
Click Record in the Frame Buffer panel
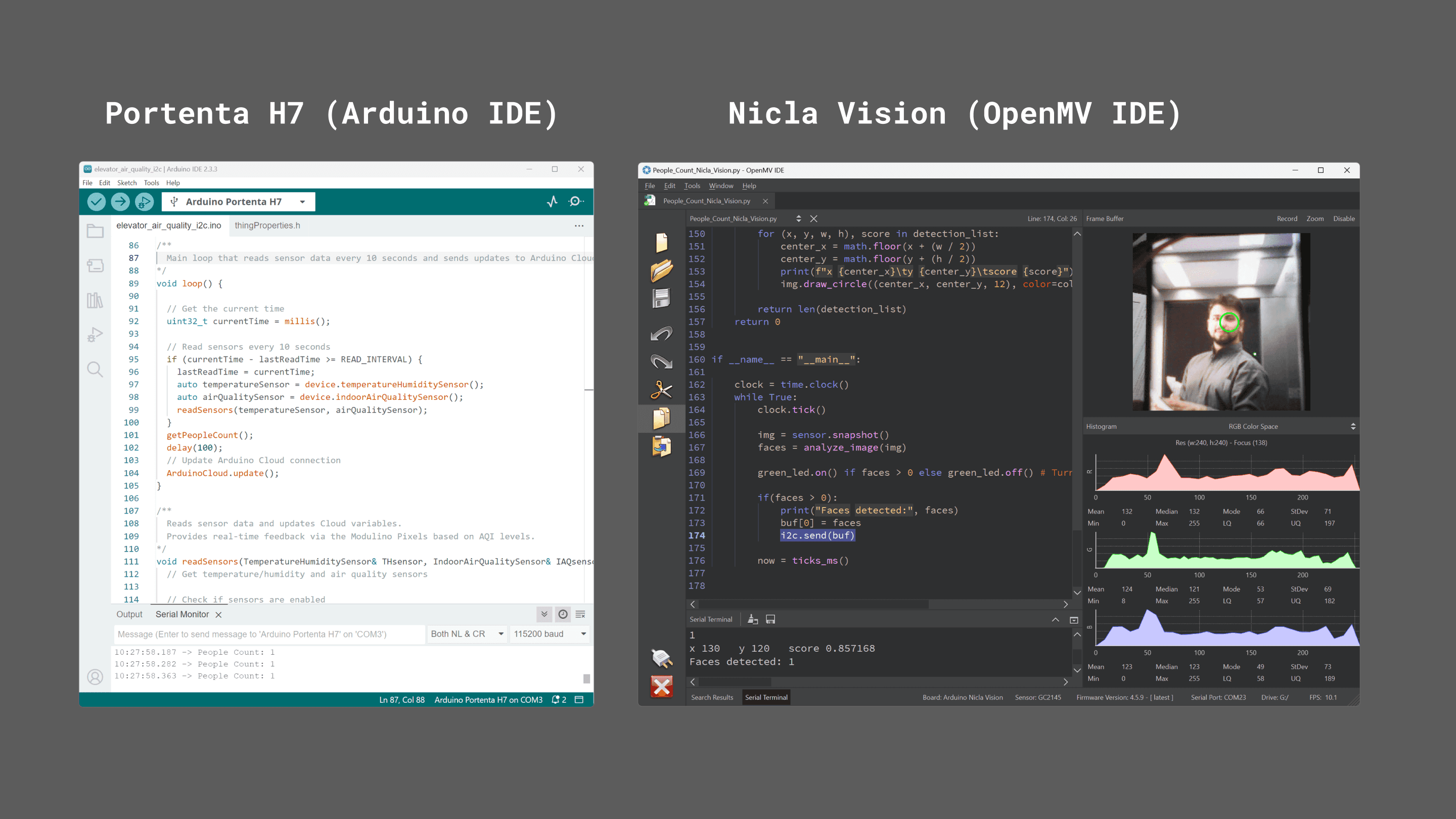click(x=1287, y=219)
